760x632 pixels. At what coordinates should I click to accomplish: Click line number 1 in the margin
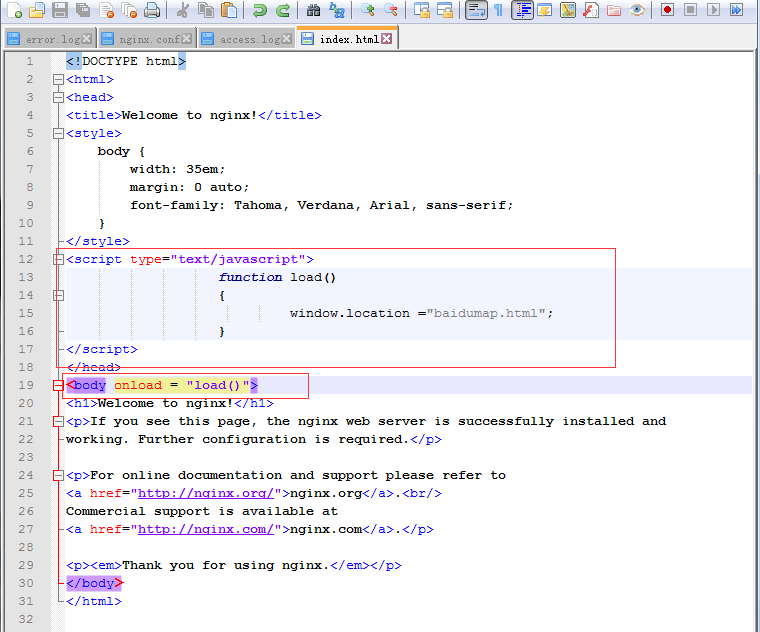30,62
